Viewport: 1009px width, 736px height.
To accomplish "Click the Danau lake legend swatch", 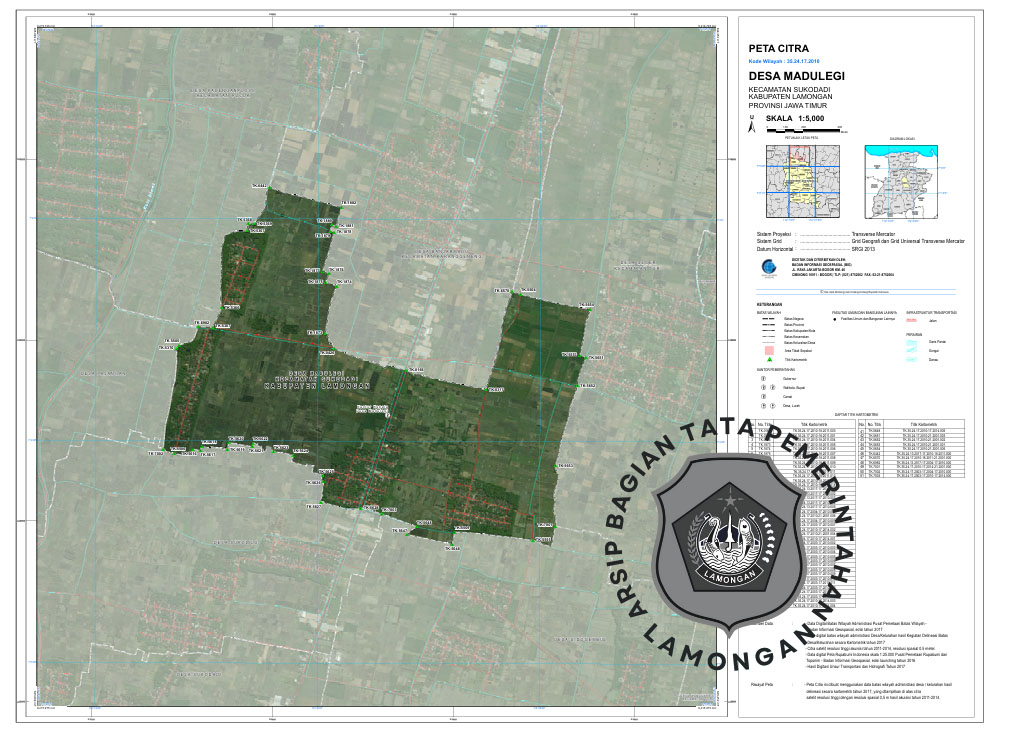I will [x=912, y=360].
